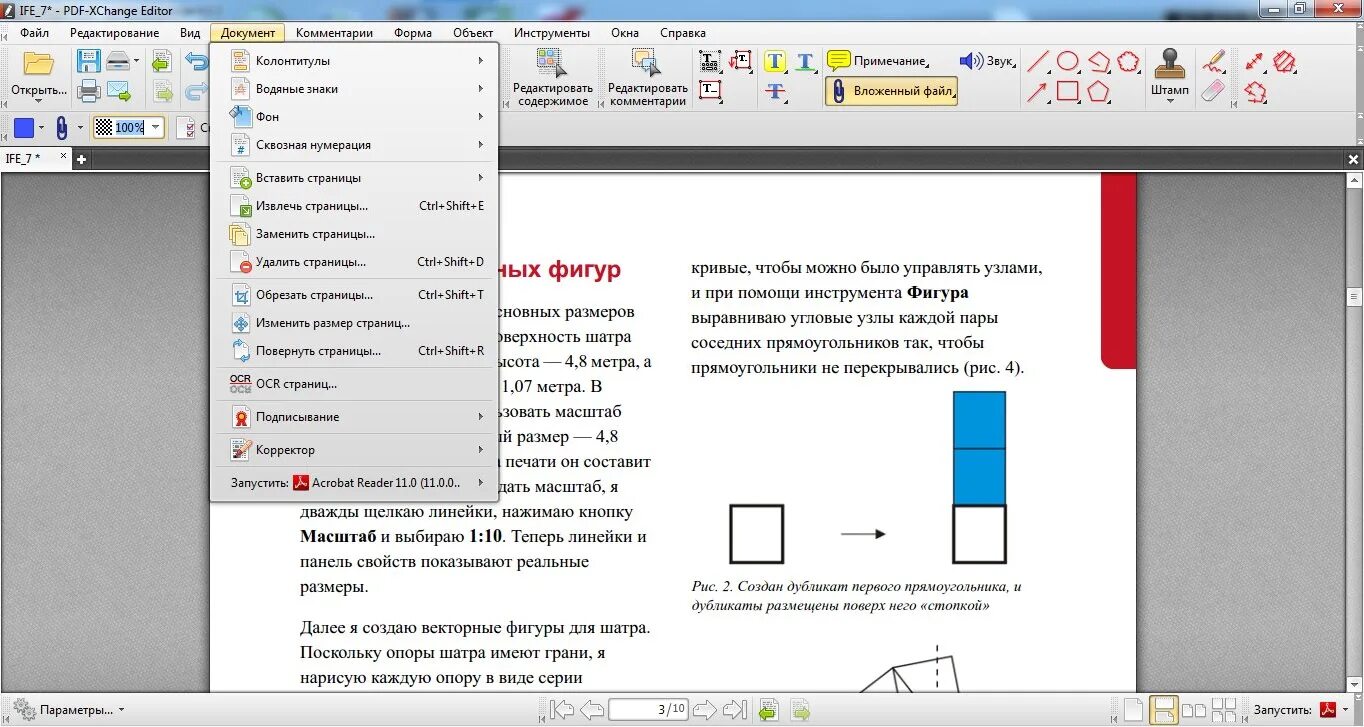Go to the previous page arrow
Viewport: 1364px width, 727px height.
(592, 710)
